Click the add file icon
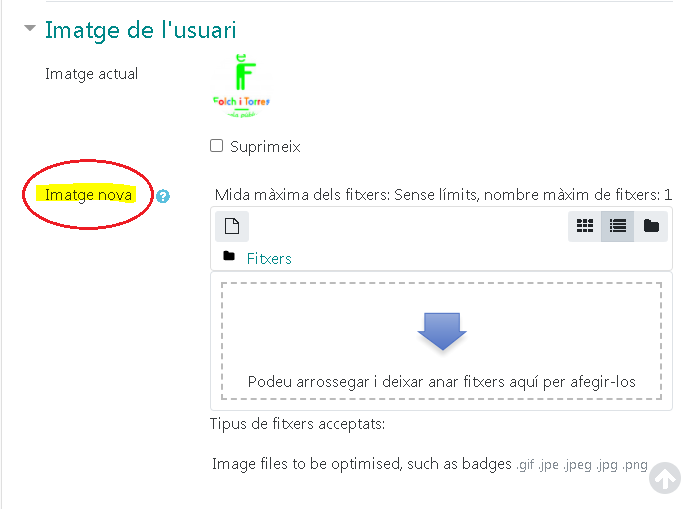The image size is (691, 509). click(232, 226)
